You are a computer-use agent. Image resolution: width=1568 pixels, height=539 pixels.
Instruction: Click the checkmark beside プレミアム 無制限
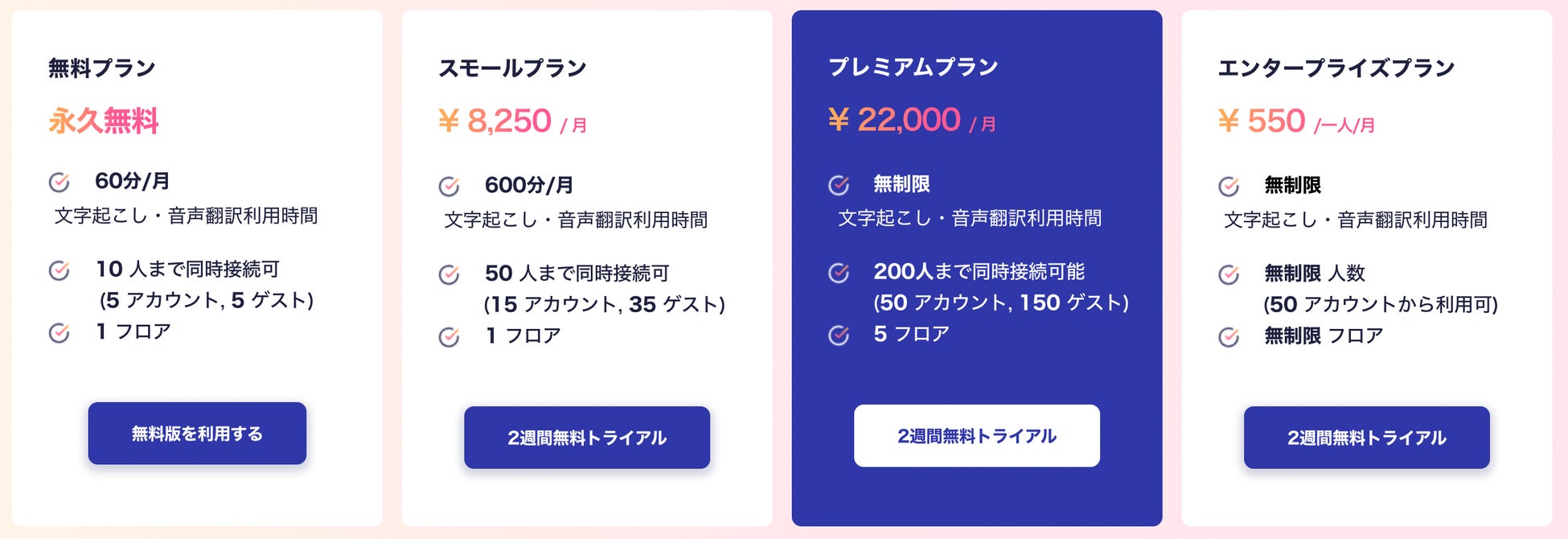[x=839, y=185]
